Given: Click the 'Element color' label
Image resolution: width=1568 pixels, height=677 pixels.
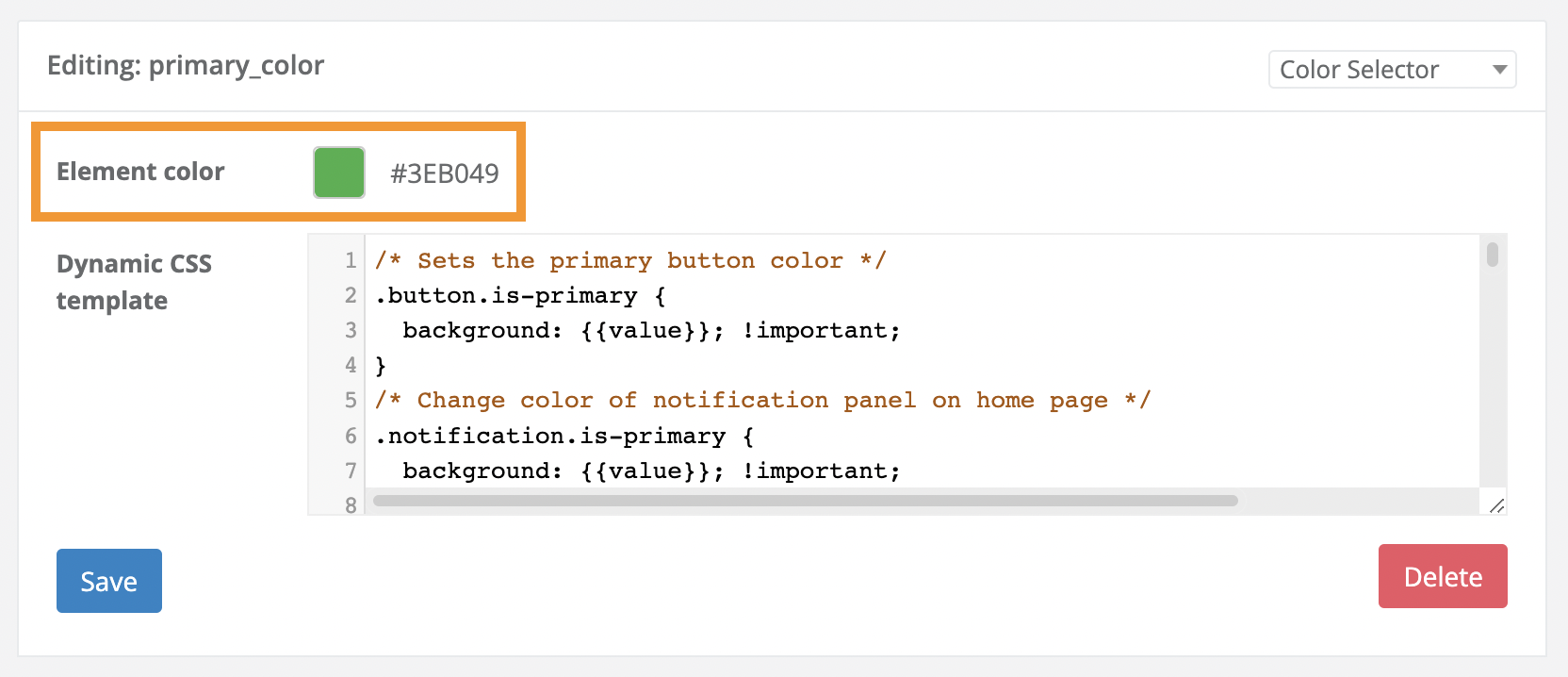Looking at the screenshot, I should (140, 172).
